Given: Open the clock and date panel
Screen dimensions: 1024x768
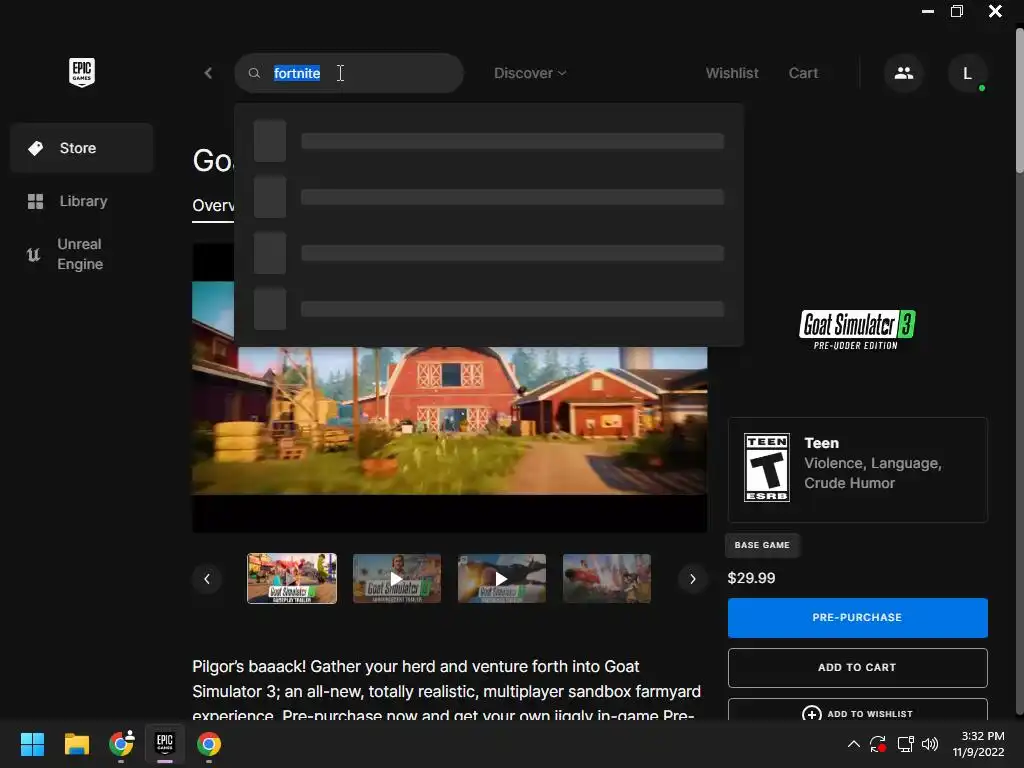Looking at the screenshot, I should tap(978, 744).
